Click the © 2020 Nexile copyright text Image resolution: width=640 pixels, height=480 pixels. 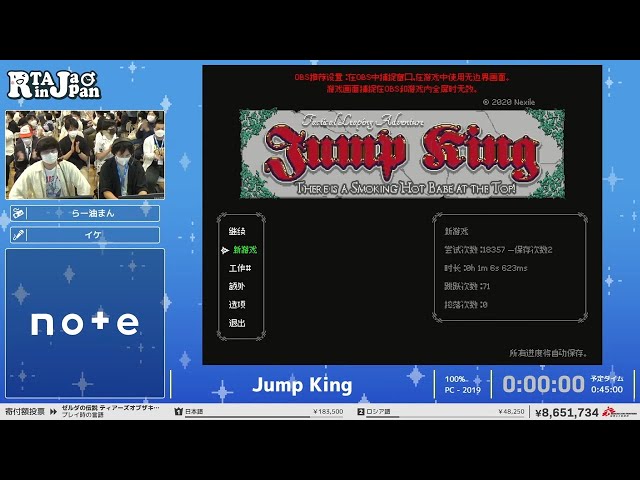coord(509,102)
